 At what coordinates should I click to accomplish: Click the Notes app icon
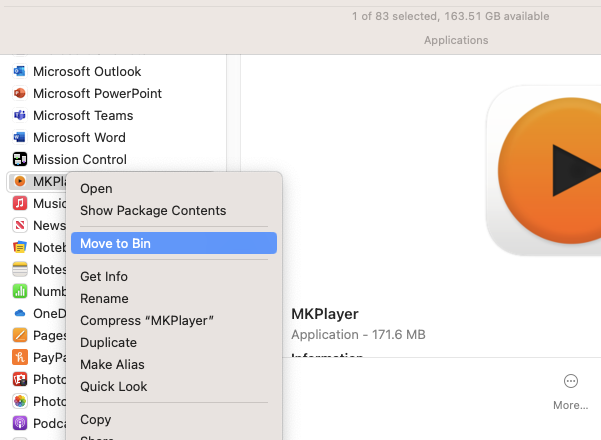20,269
